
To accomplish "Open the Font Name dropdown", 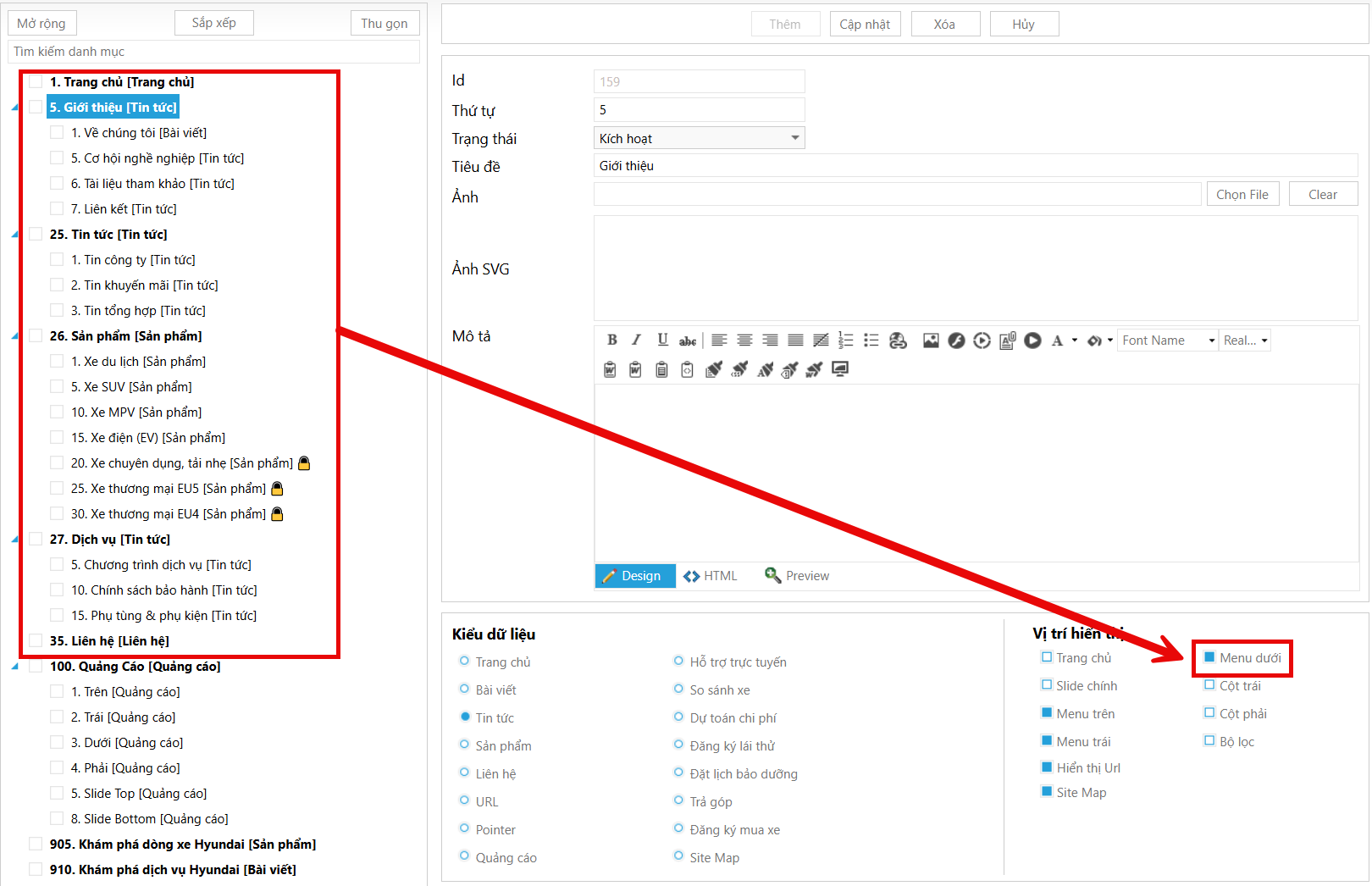I will click(x=1168, y=341).
